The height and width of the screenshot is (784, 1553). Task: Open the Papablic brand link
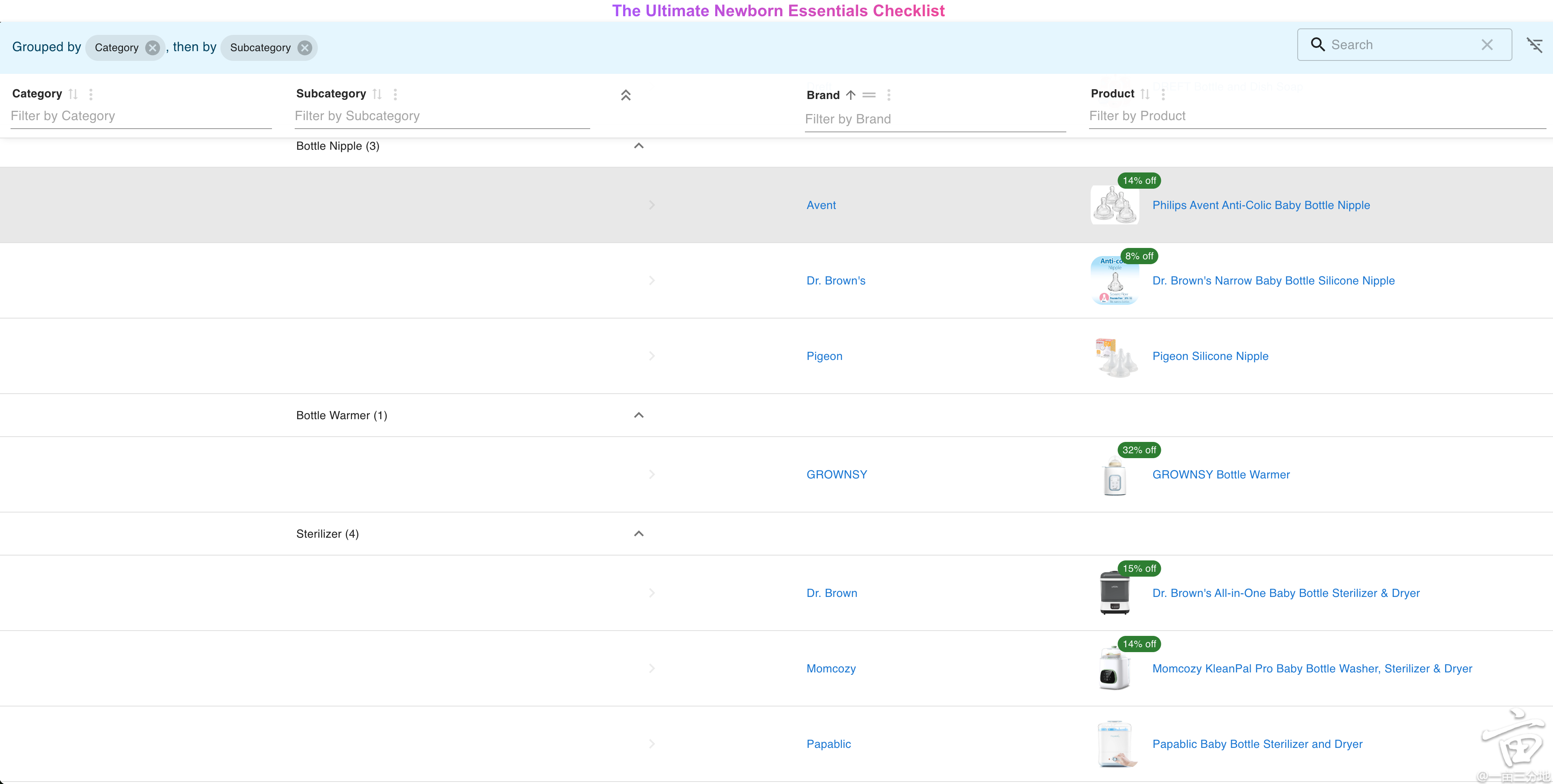(x=828, y=744)
